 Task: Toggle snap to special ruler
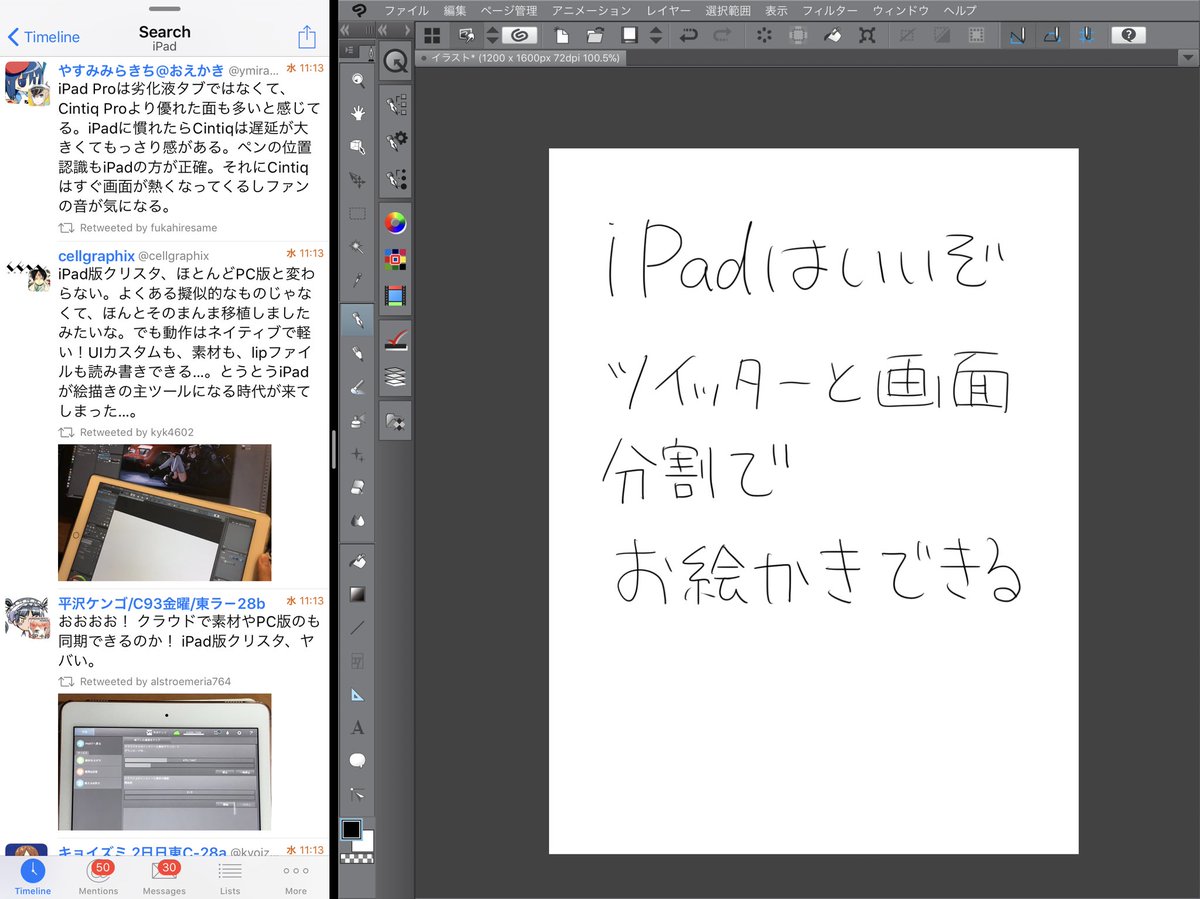1052,35
